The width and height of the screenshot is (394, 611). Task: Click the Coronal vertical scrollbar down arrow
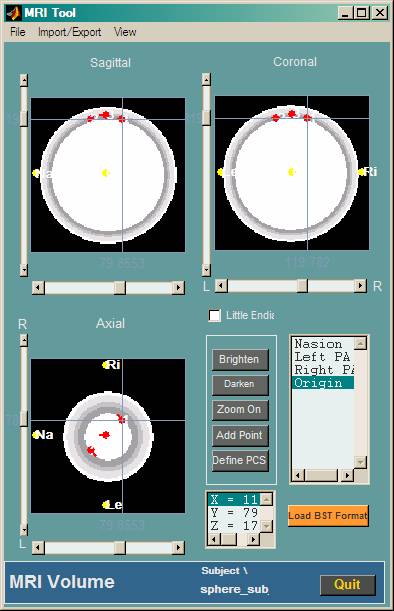tap(206, 269)
